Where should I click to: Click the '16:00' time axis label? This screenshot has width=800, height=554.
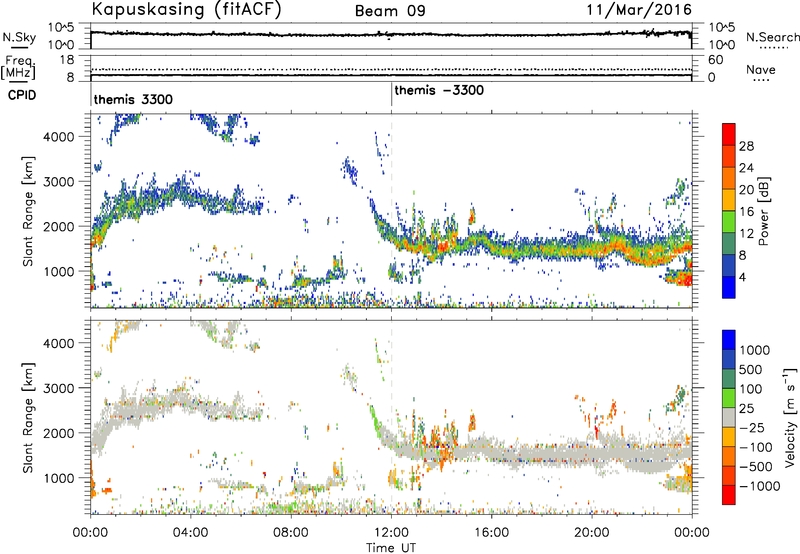(492, 533)
